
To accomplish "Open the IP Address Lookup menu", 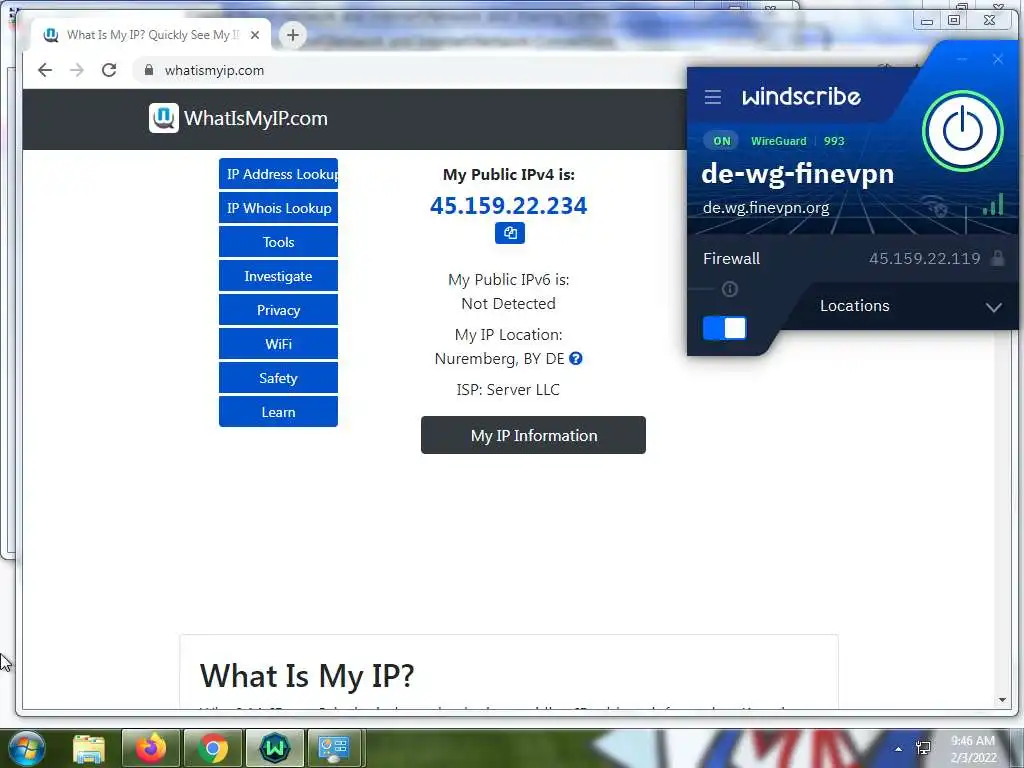I will click(x=278, y=174).
